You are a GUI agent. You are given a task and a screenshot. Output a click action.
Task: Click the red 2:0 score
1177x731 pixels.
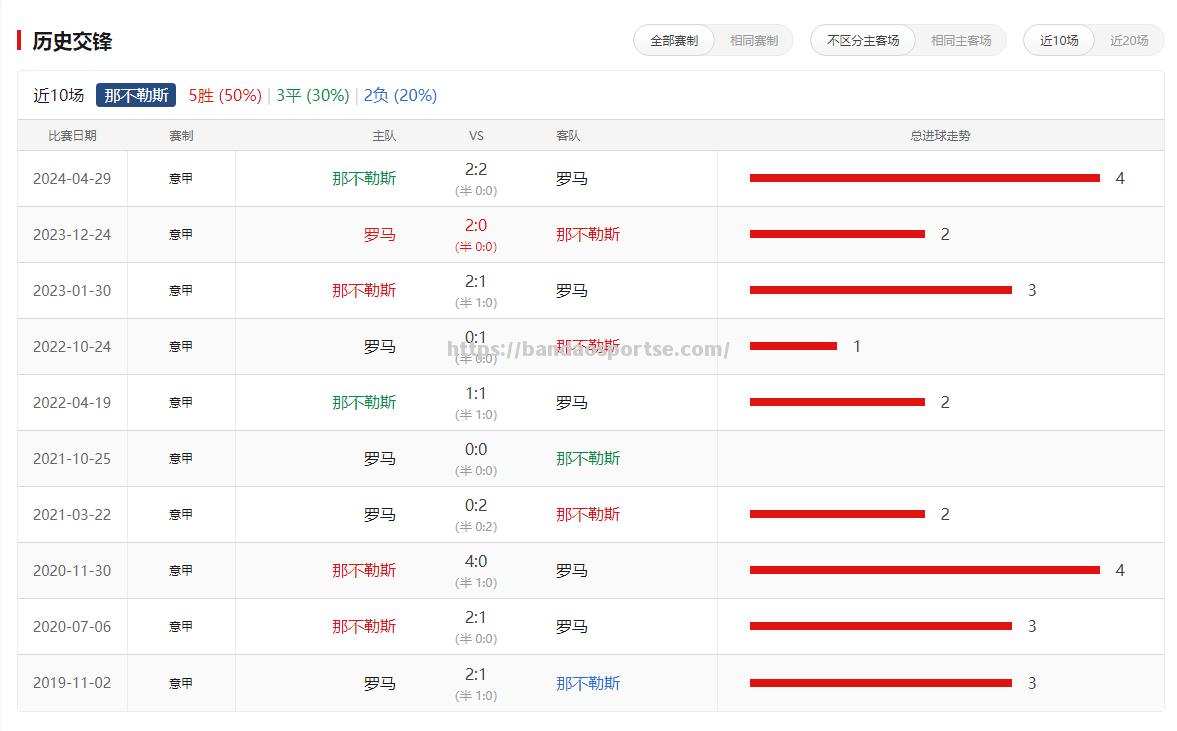pos(476,226)
